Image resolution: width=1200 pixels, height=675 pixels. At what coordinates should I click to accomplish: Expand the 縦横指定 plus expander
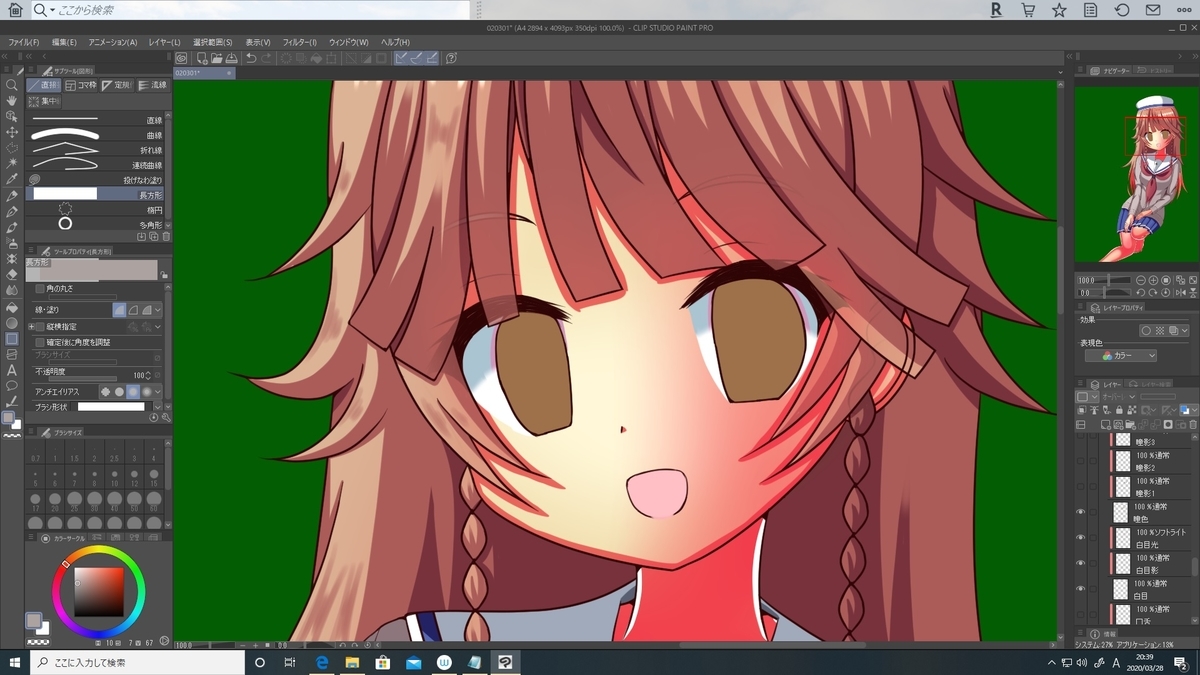[31, 327]
